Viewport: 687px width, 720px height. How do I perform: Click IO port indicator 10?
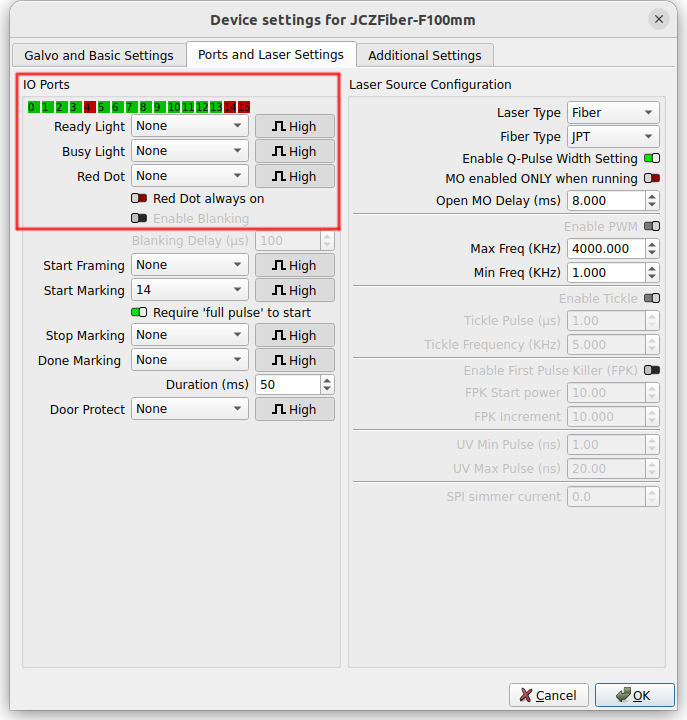(x=174, y=107)
